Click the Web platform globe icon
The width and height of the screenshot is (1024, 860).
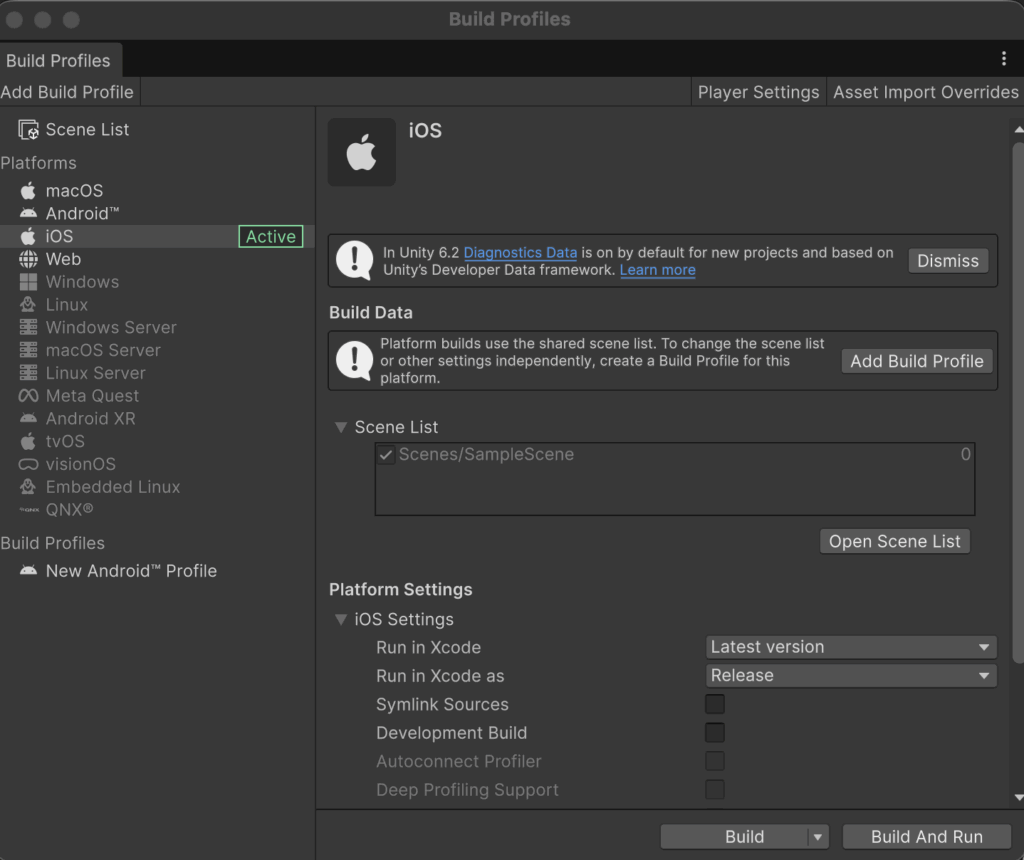[28, 259]
